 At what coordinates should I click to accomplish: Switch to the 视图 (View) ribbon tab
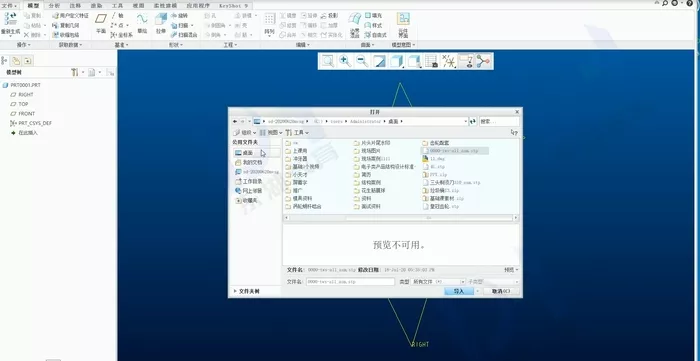(x=138, y=5)
